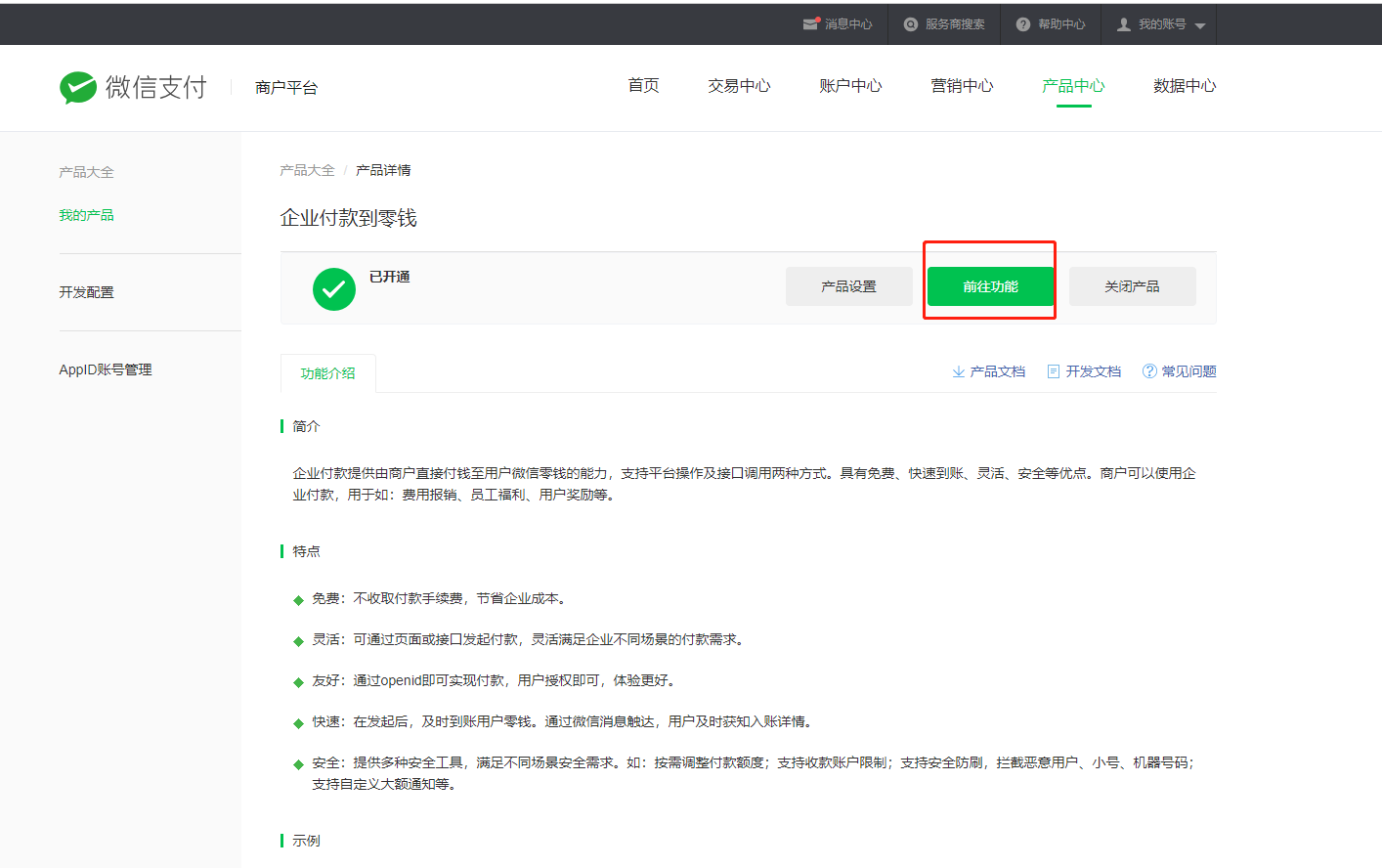The width and height of the screenshot is (1382, 868).
Task: Click the green checkmark status icon
Action: [x=334, y=289]
